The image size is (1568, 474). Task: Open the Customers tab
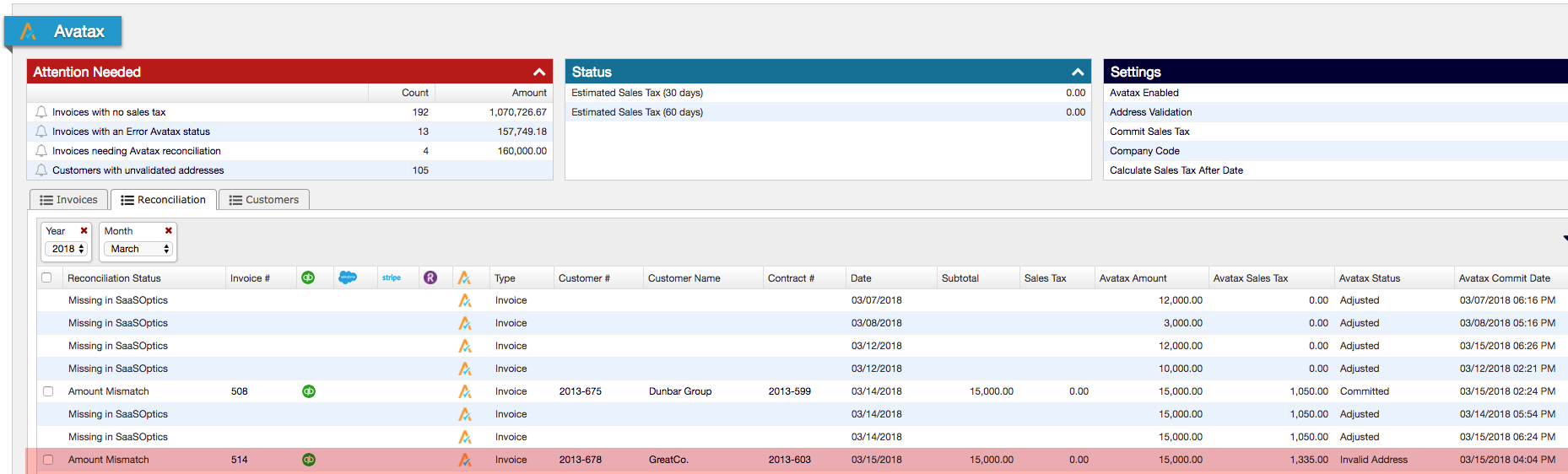[264, 200]
